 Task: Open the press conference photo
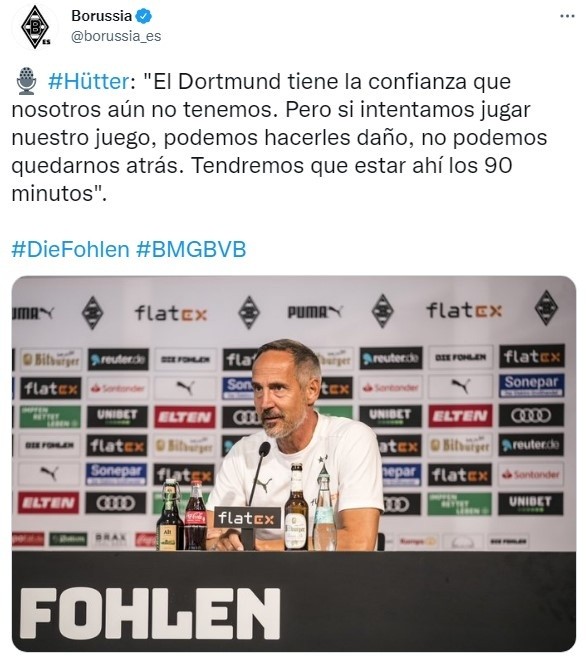click(x=293, y=464)
